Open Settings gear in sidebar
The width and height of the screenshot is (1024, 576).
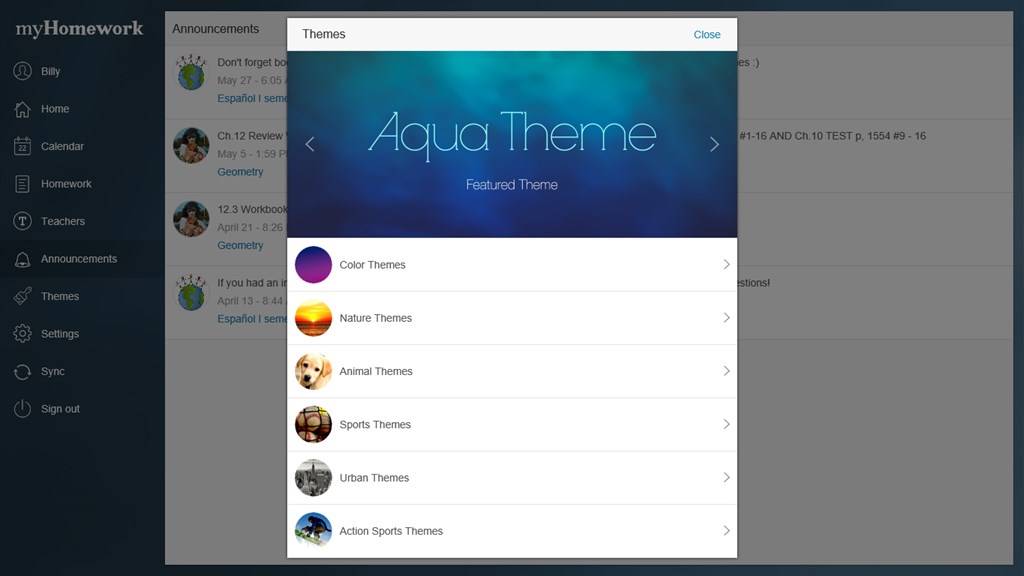pos(22,334)
